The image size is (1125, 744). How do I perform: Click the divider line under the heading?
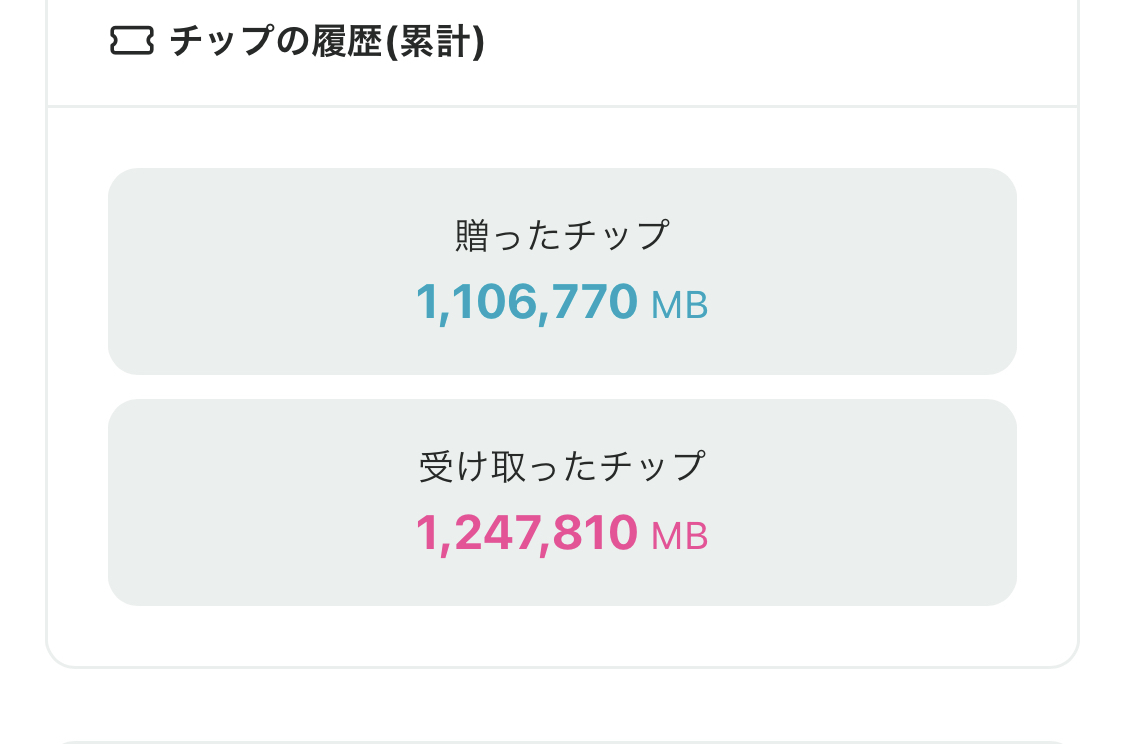tap(562, 106)
